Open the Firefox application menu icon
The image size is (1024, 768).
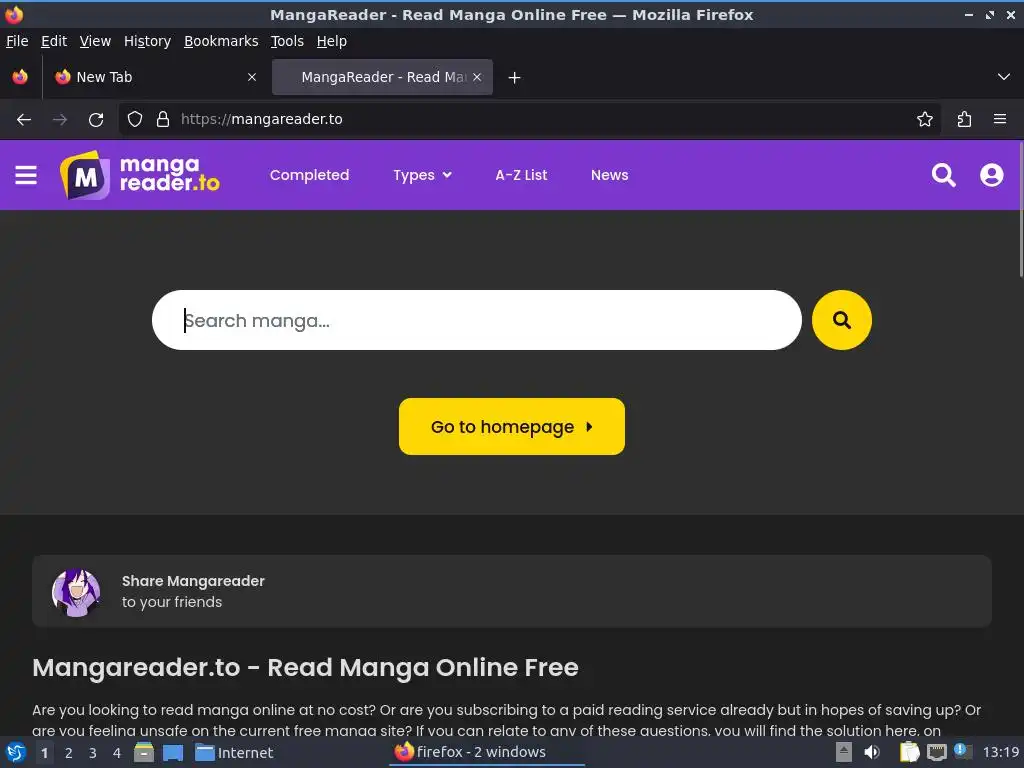pos(1000,120)
